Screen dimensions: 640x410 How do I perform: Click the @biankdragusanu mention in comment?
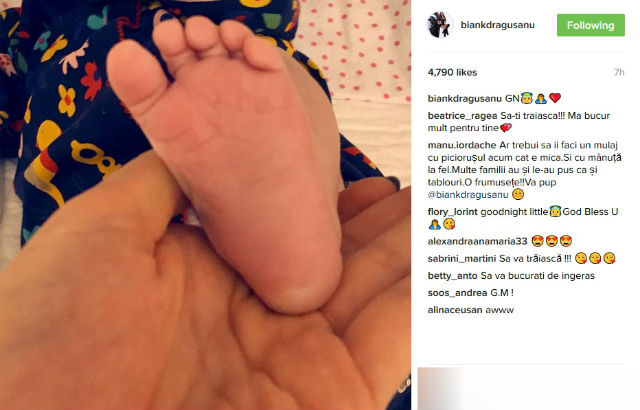[468, 195]
